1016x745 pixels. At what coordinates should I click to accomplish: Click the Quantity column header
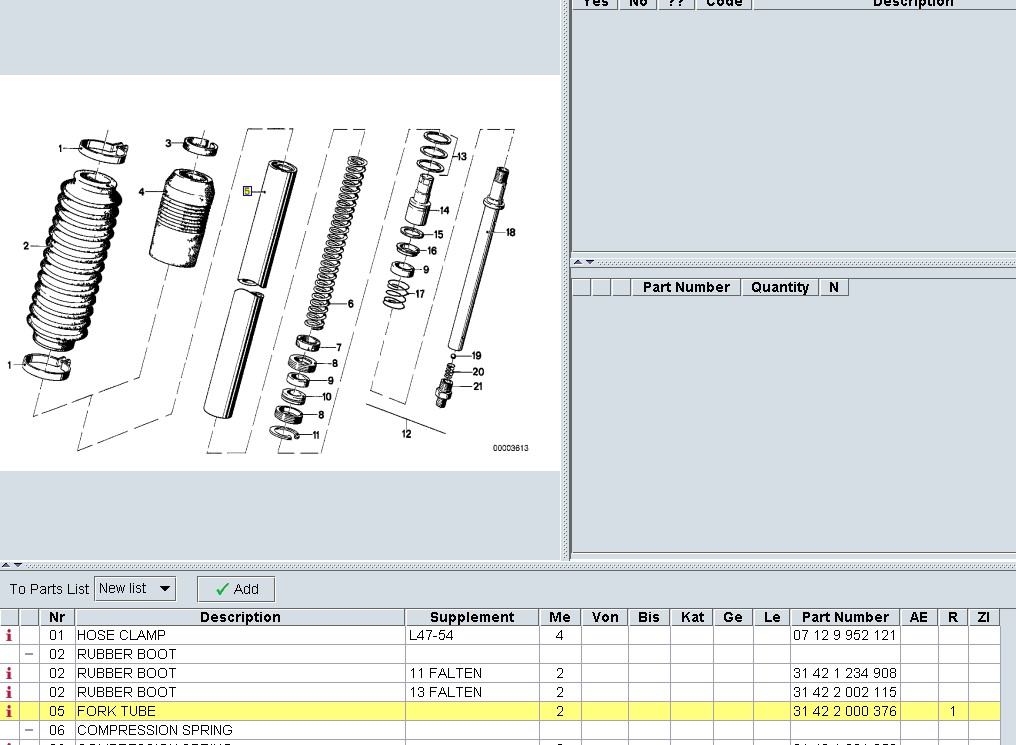(779, 287)
